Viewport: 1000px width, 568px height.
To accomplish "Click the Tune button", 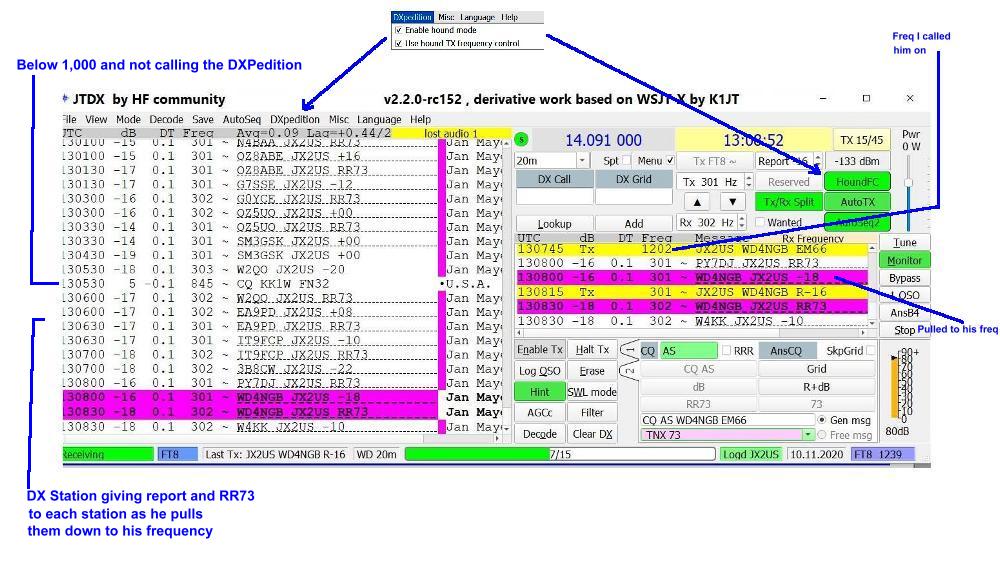I will coord(904,242).
